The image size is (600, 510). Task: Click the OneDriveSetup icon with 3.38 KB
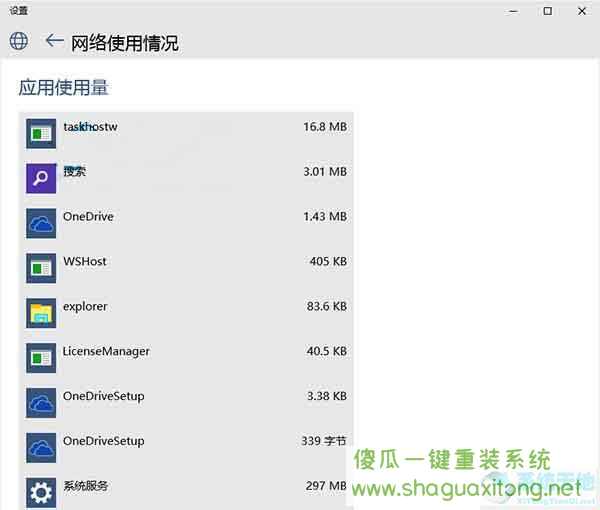(x=41, y=403)
